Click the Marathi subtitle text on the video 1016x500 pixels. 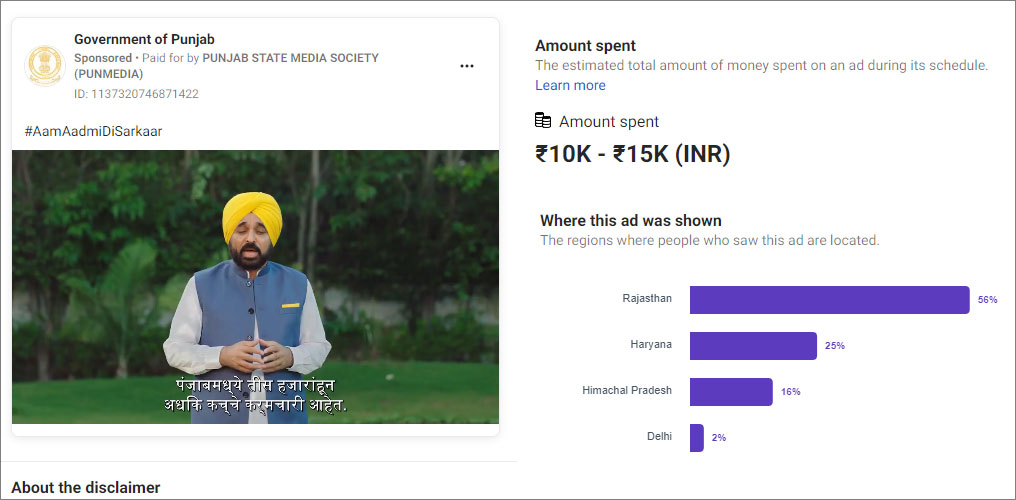pyautogui.click(x=255, y=395)
